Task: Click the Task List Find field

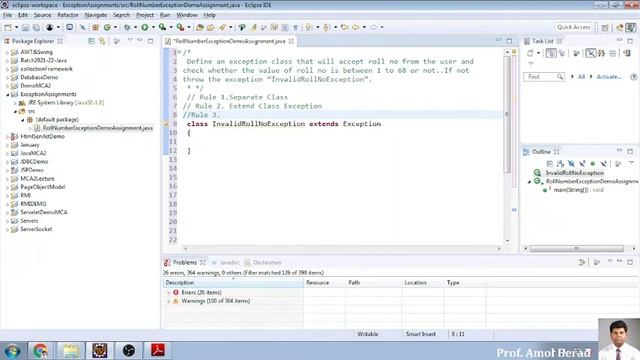Action: pos(544,77)
